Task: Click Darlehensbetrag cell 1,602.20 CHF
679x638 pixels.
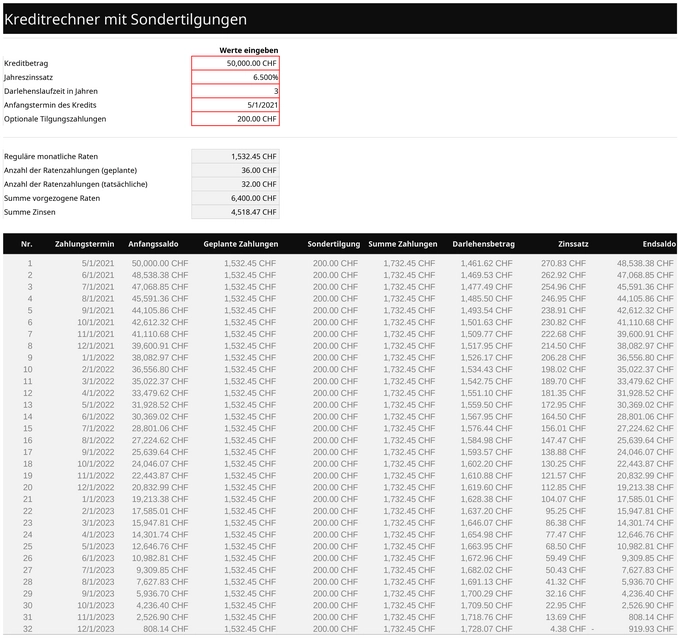Action: [x=486, y=463]
